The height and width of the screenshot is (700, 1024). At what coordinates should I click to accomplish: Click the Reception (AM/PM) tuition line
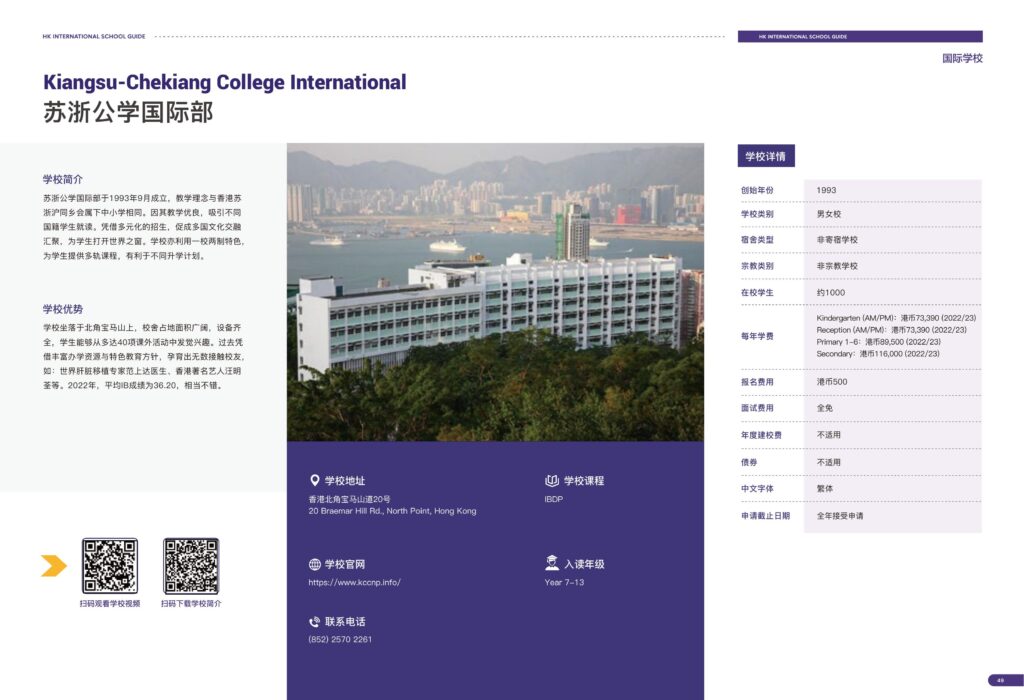(x=891, y=330)
